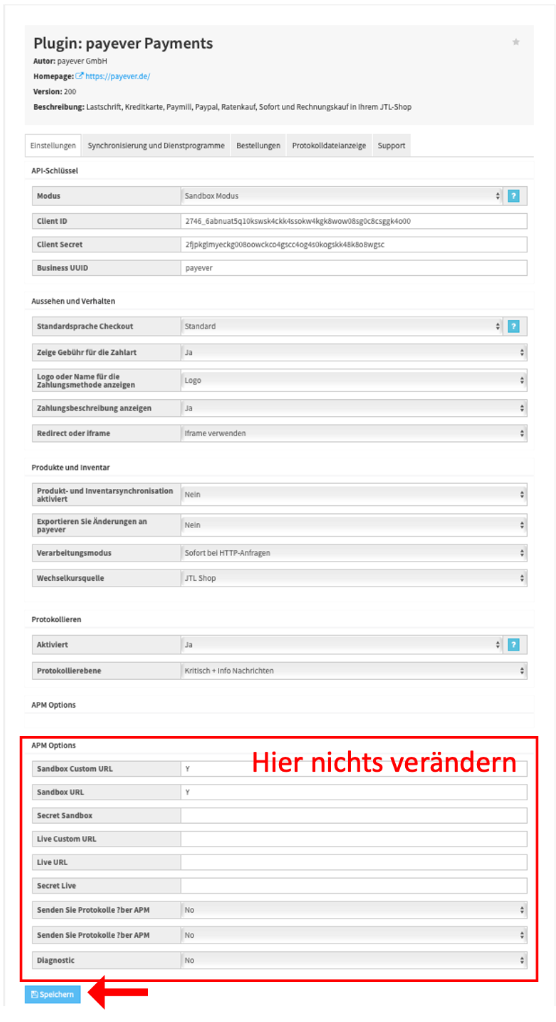Open the Support tab
This screenshot has width=556, height=1022.
point(391,145)
